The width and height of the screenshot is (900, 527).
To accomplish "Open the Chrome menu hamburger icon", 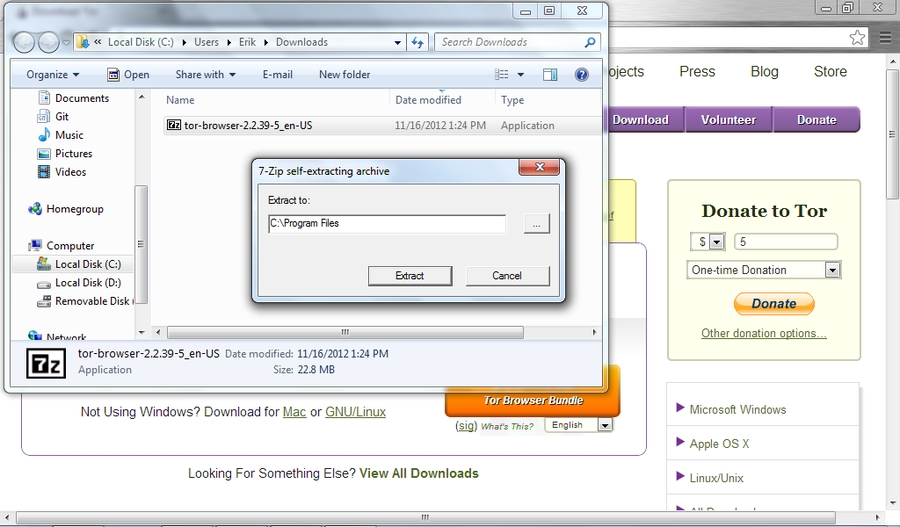I will [x=886, y=38].
